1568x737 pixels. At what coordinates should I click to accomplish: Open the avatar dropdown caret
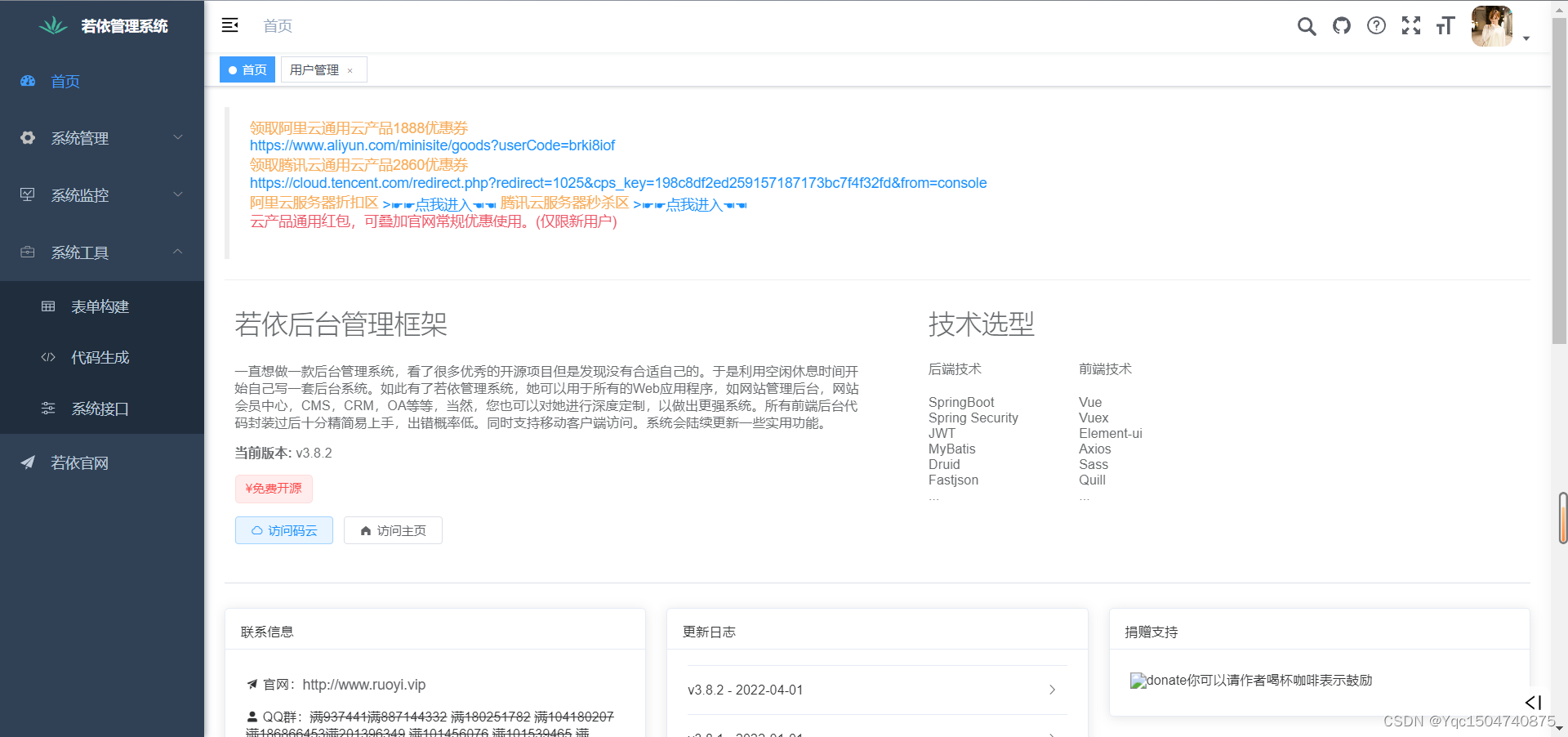[1526, 38]
